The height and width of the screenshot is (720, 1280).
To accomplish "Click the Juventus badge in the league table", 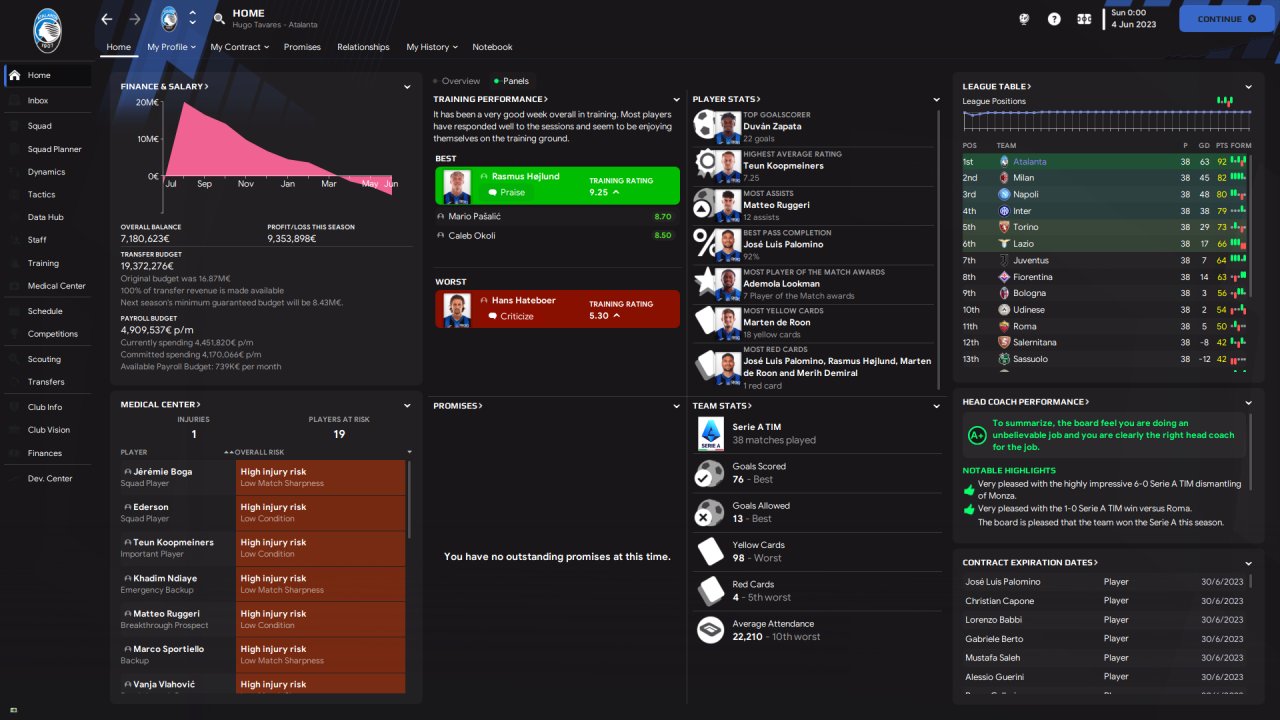I will [x=1004, y=260].
